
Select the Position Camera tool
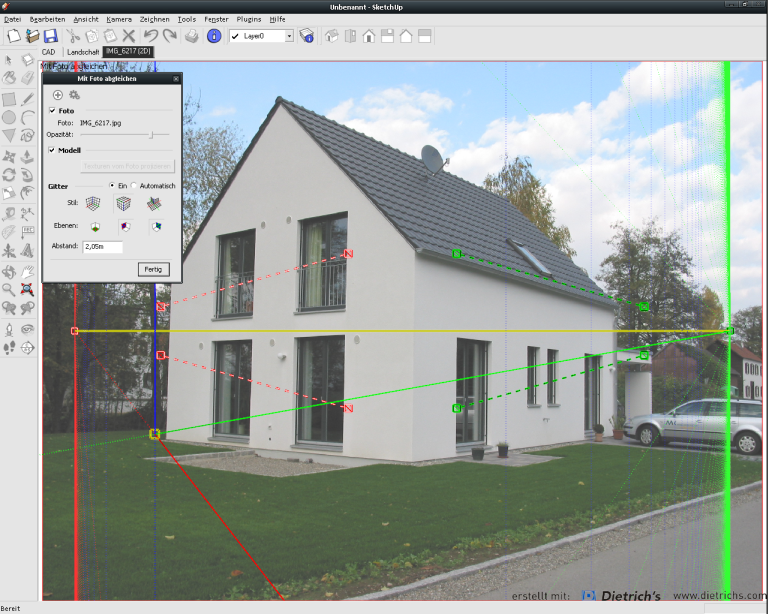tap(8, 330)
